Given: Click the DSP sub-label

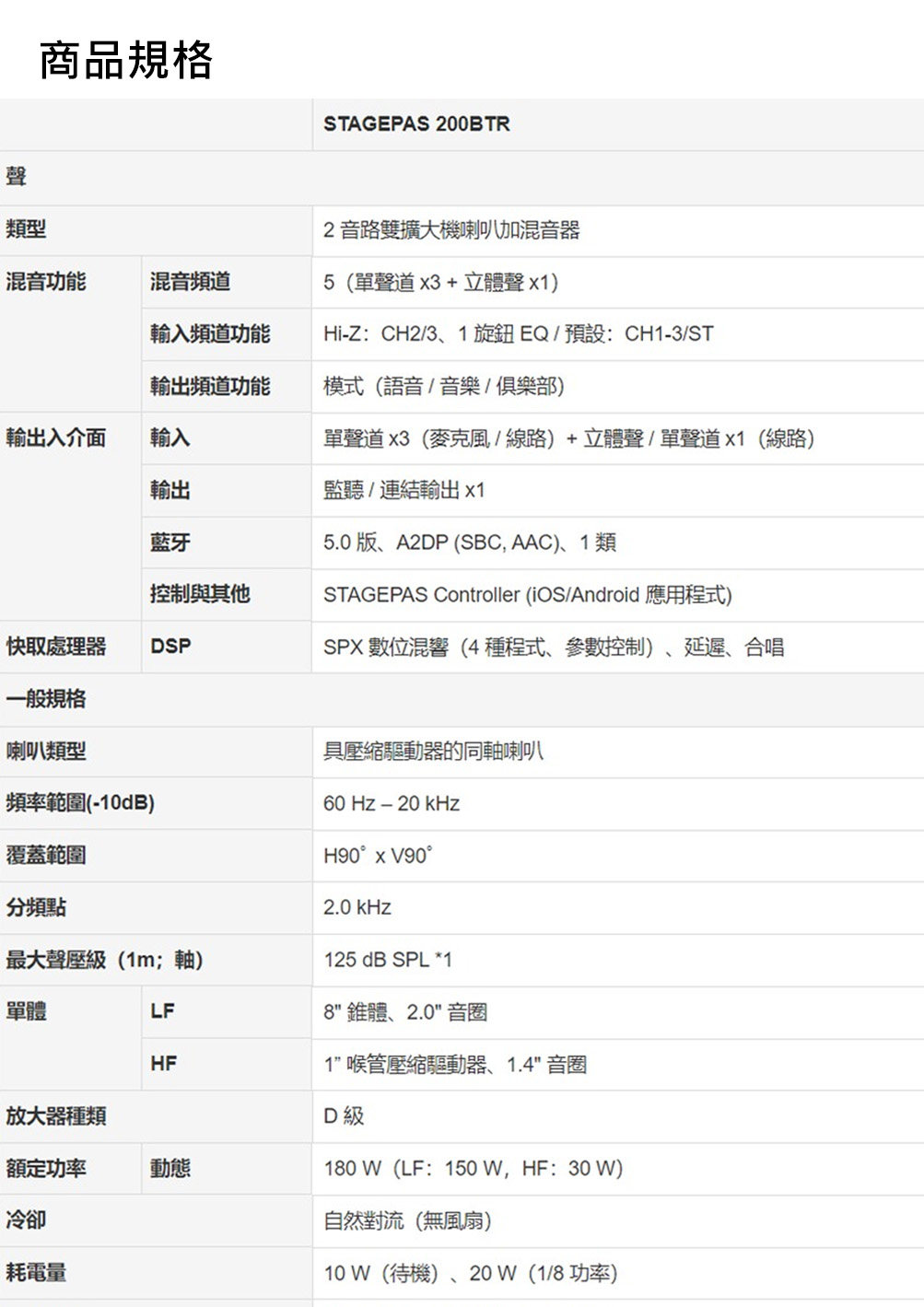Looking at the screenshot, I should coord(170,647).
